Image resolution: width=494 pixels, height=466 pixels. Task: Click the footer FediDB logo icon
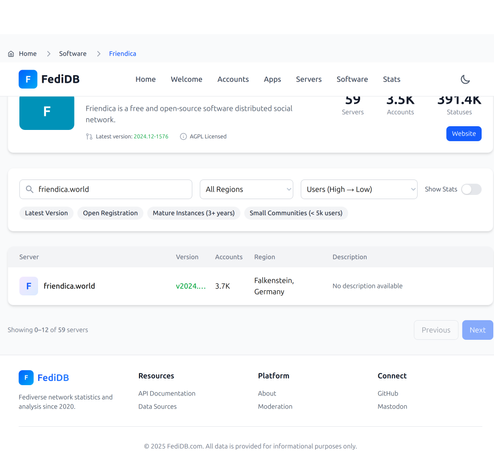(26, 378)
